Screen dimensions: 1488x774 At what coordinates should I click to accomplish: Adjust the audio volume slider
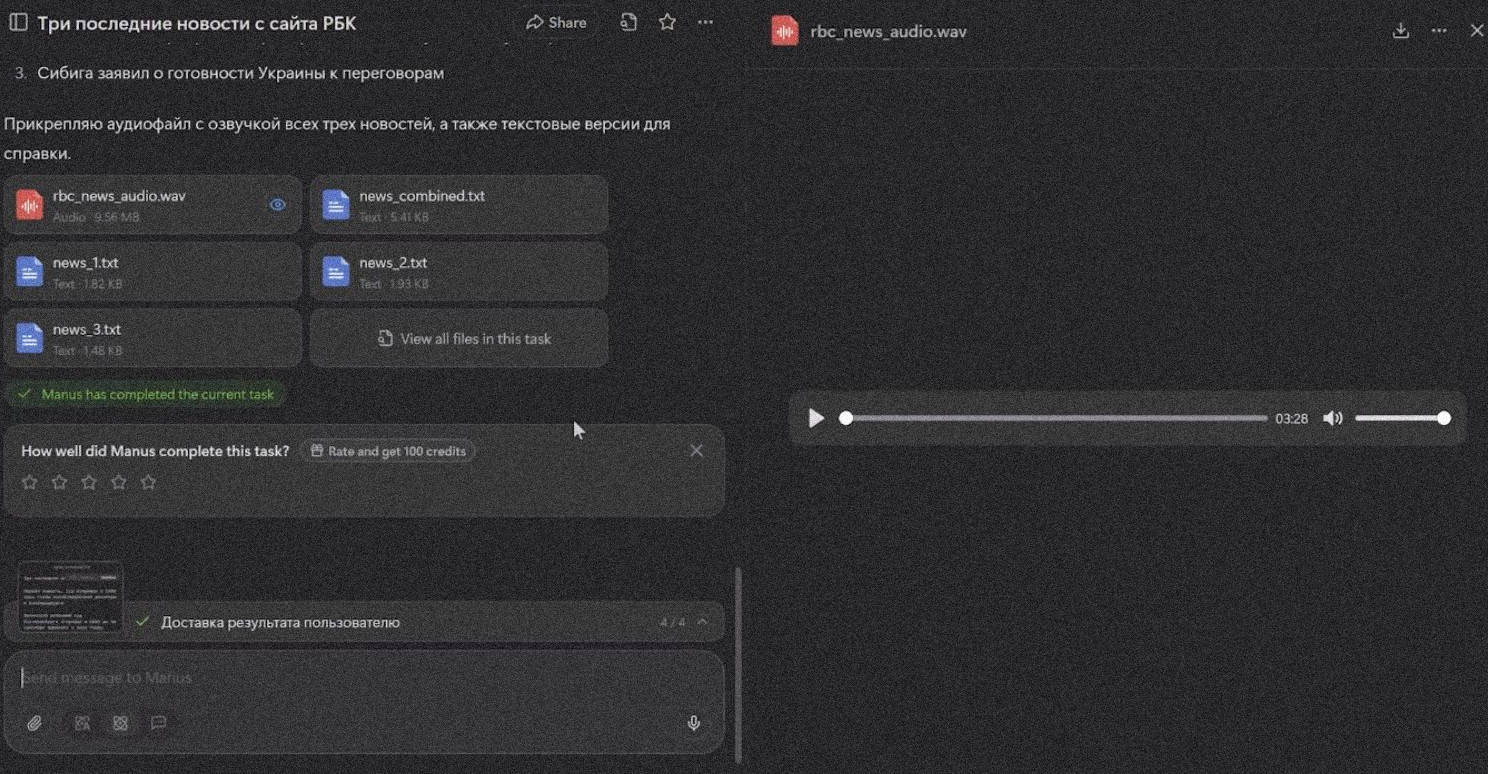[1402, 418]
